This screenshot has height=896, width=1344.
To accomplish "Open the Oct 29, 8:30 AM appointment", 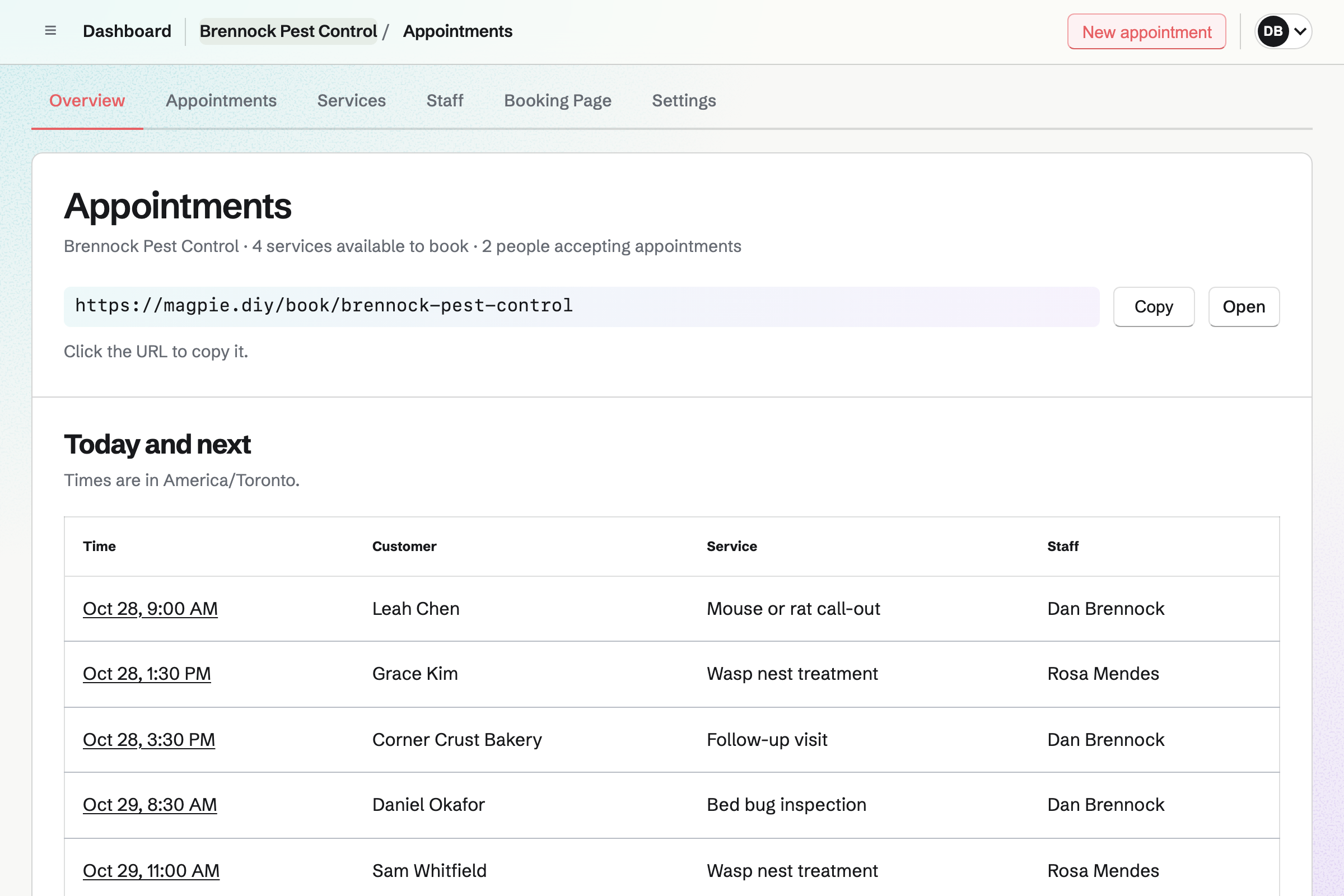I will click(x=150, y=805).
